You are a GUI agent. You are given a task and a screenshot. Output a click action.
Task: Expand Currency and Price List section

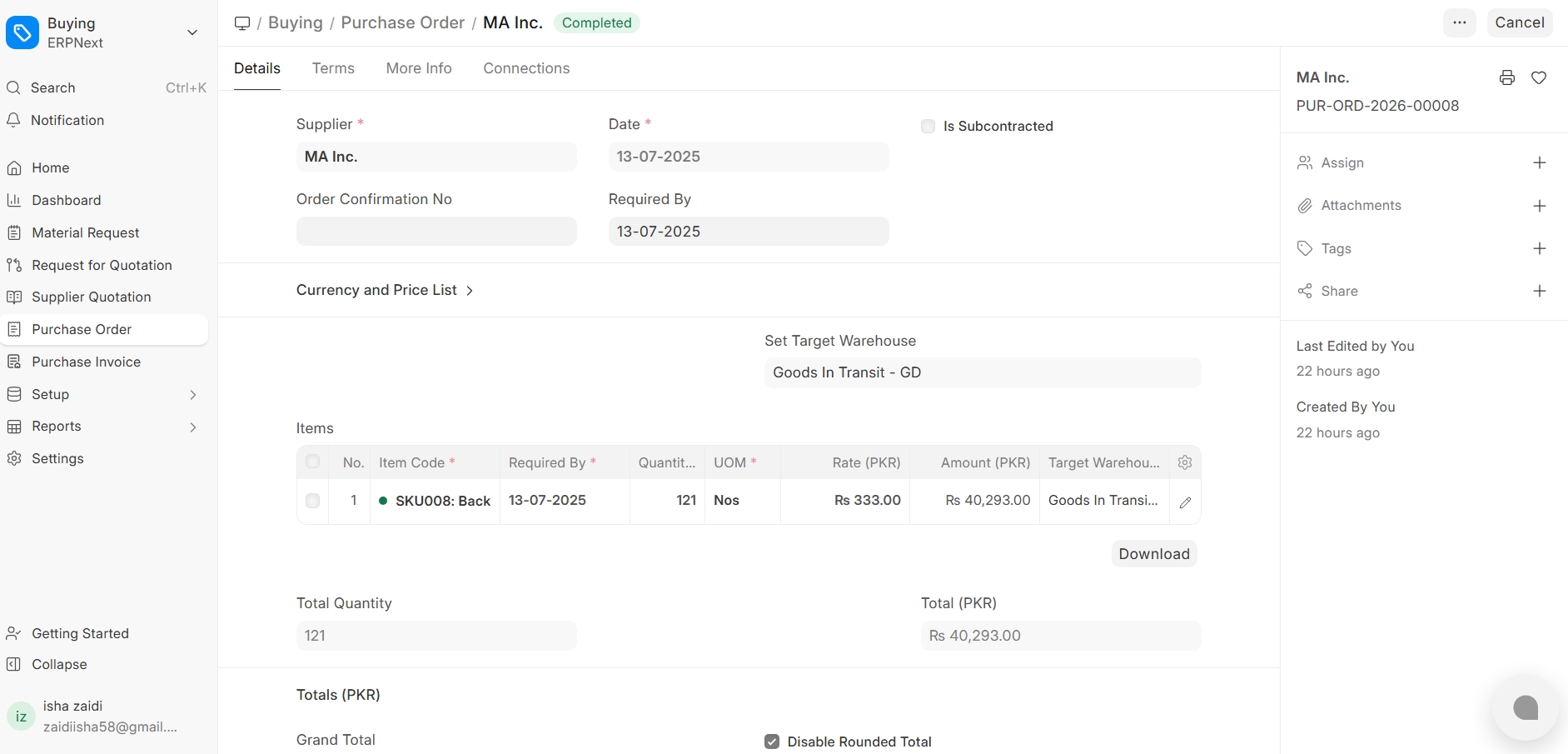click(385, 290)
